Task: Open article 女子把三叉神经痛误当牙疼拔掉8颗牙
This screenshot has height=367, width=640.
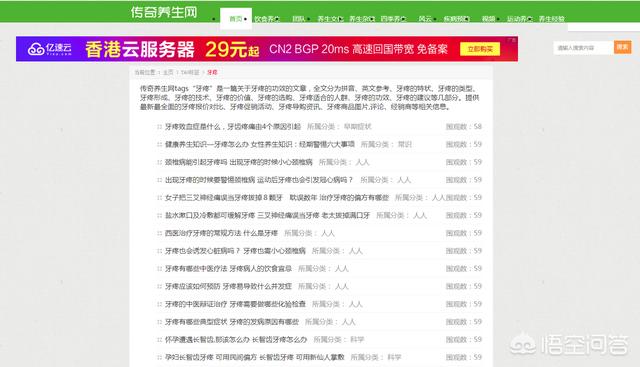Action: click(277, 198)
